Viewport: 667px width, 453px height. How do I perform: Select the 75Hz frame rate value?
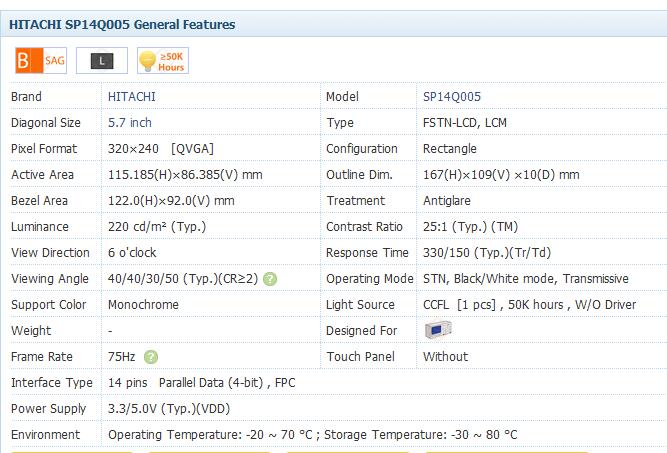click(122, 356)
